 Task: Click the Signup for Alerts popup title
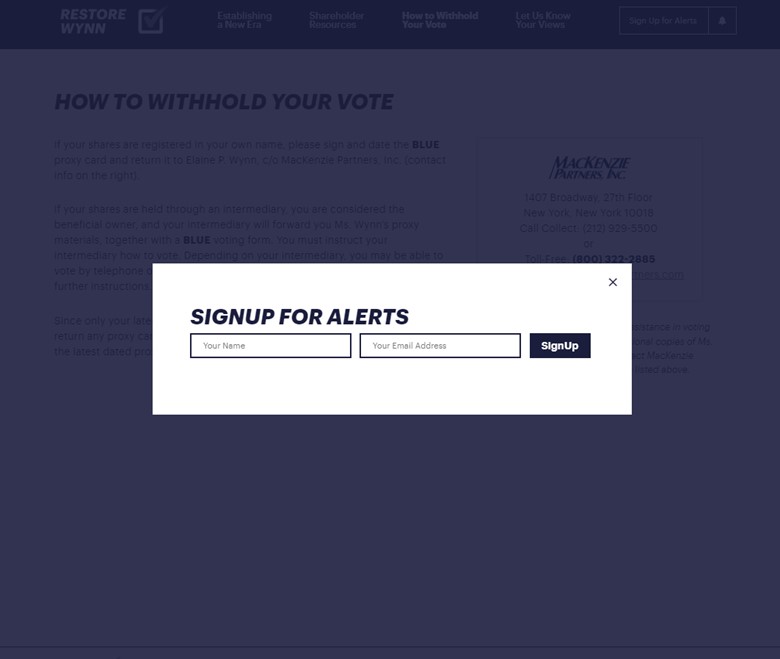coord(299,317)
